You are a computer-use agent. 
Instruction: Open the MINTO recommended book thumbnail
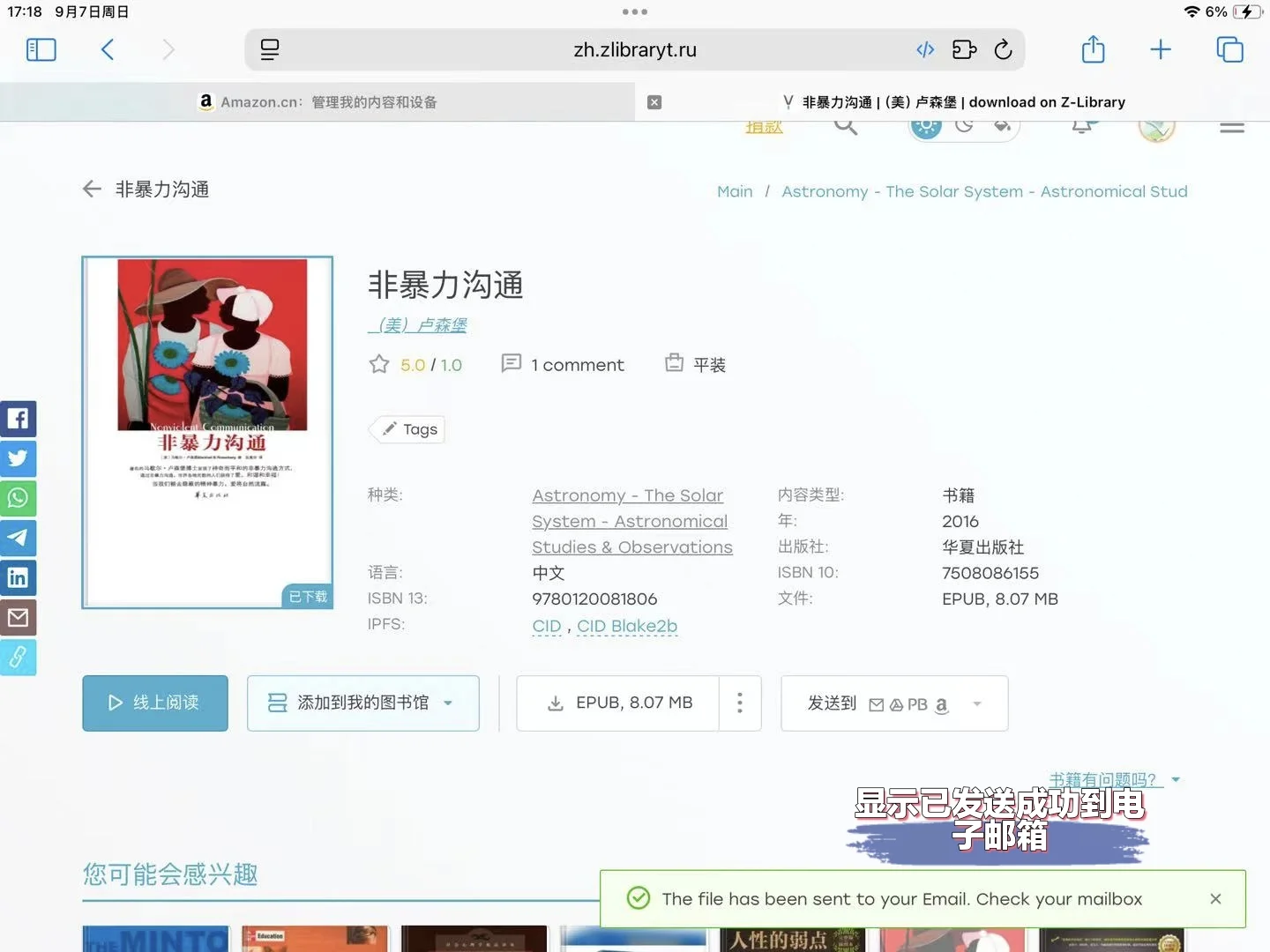coord(156,939)
